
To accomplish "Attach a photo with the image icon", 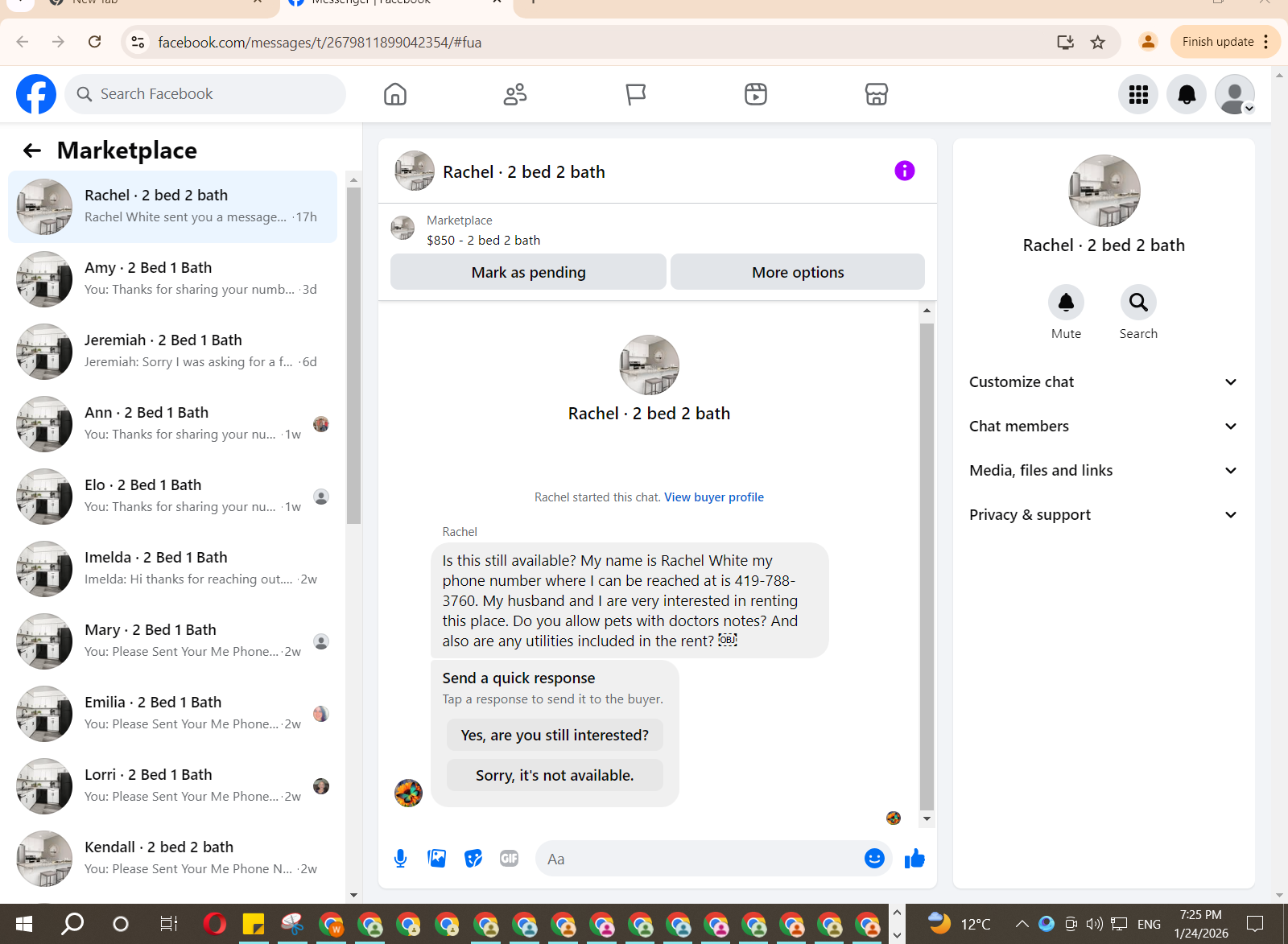I will 437,859.
